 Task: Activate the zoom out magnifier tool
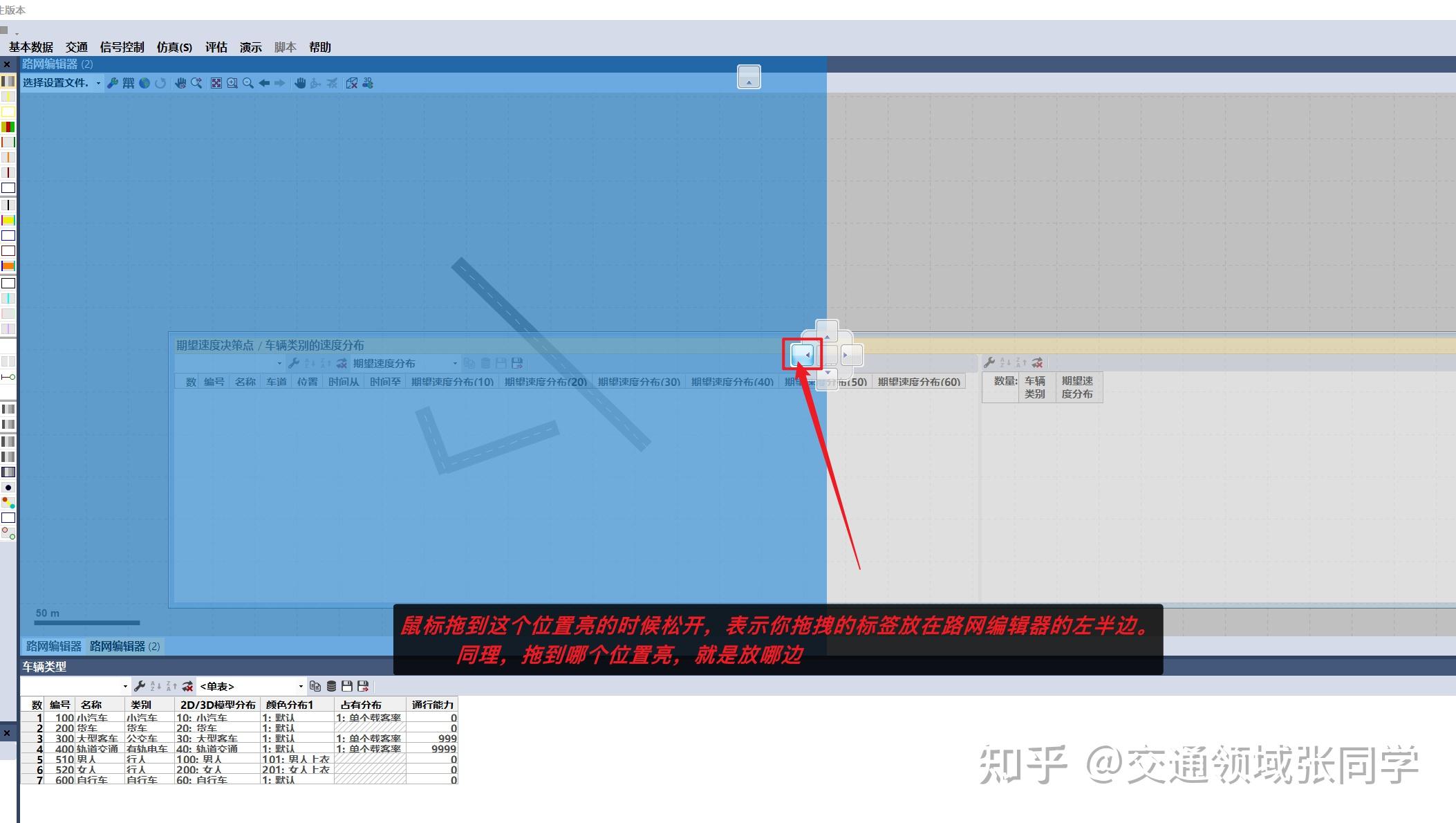click(248, 82)
